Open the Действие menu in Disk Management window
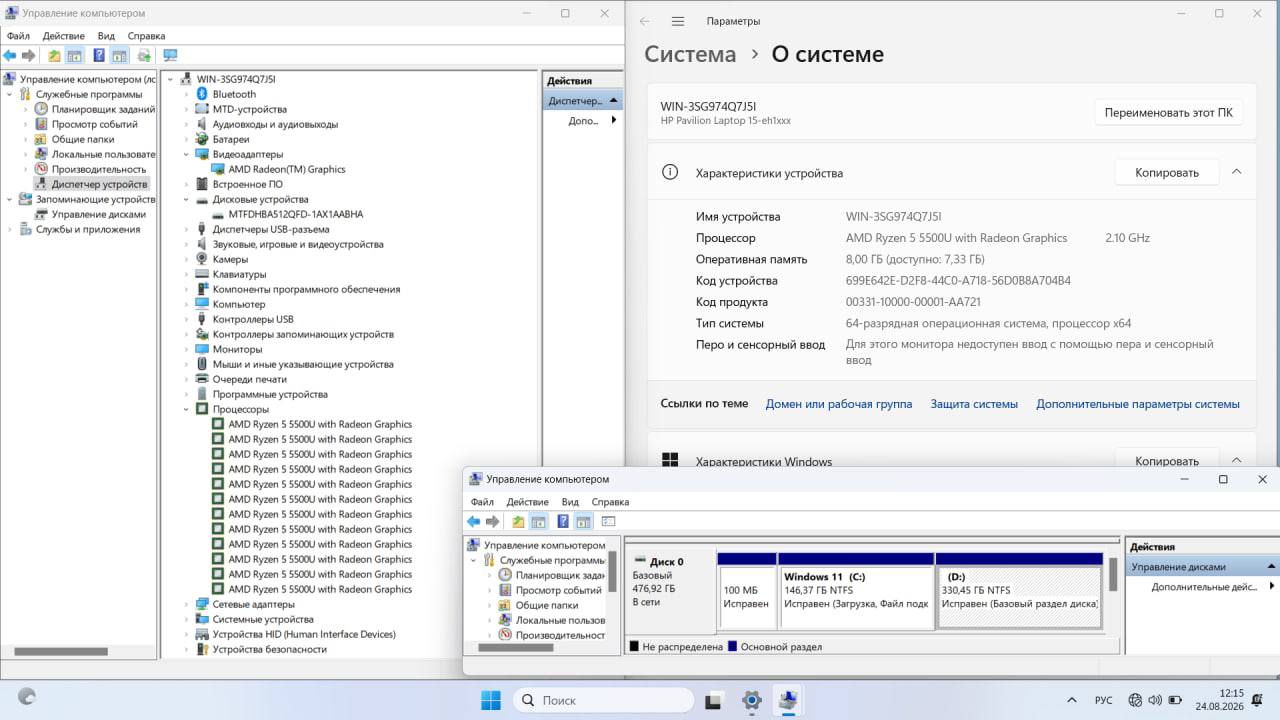Screen dimensions: 1280x720 [527, 502]
